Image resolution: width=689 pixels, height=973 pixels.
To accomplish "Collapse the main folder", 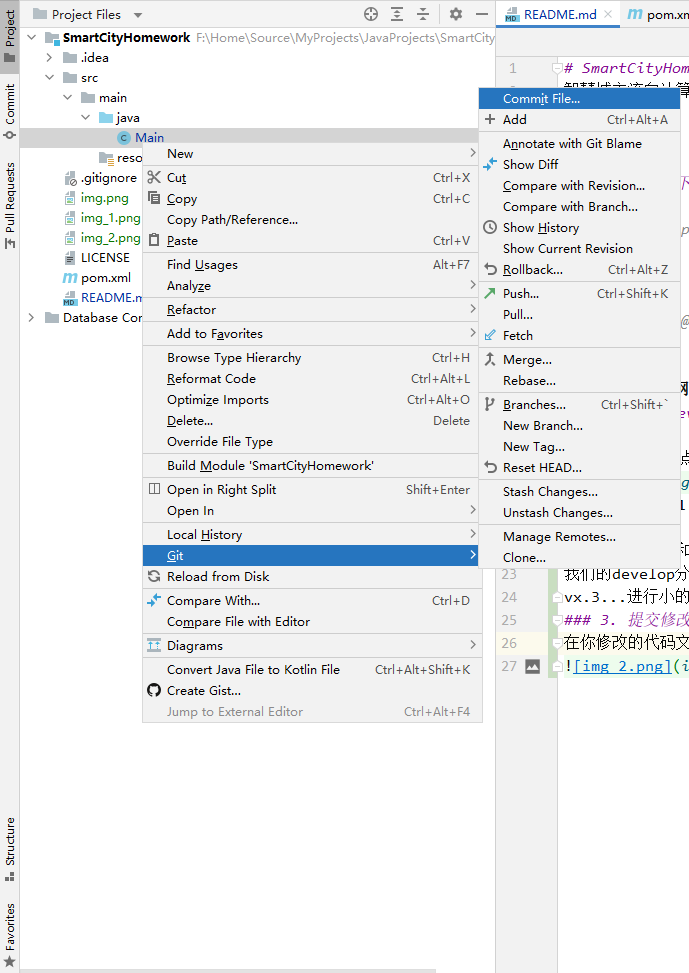I will (68, 97).
